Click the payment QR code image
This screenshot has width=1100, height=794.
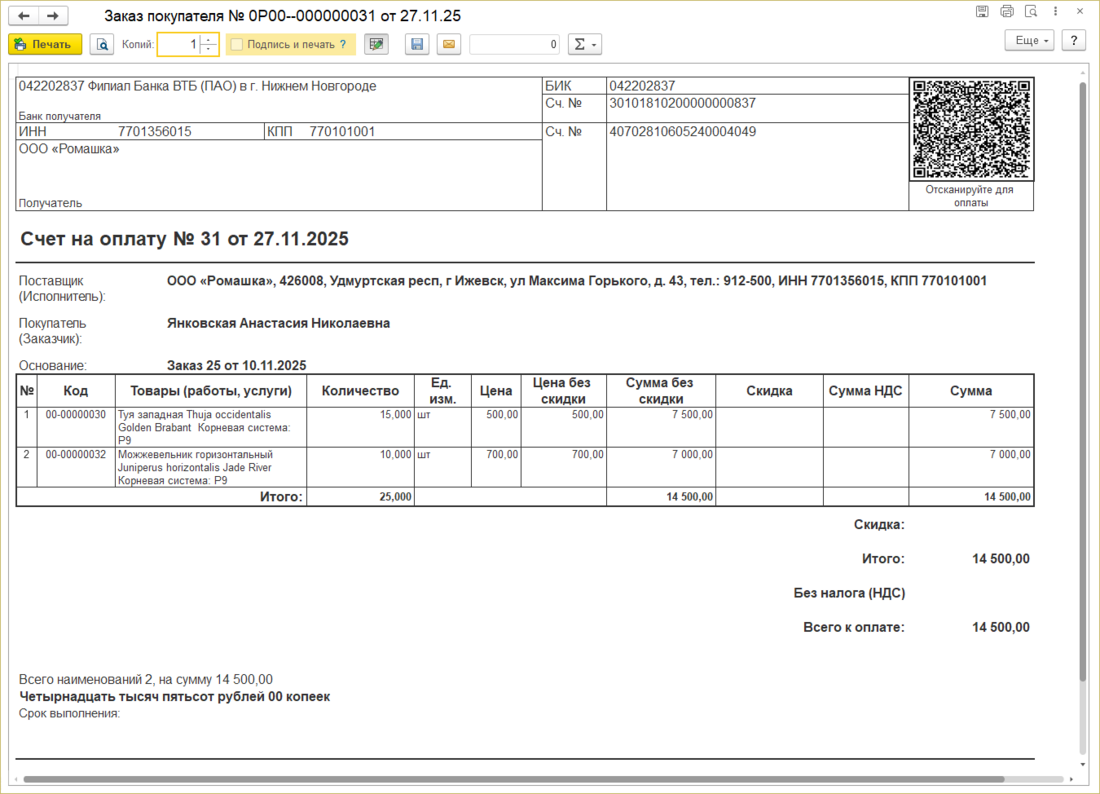click(971, 129)
